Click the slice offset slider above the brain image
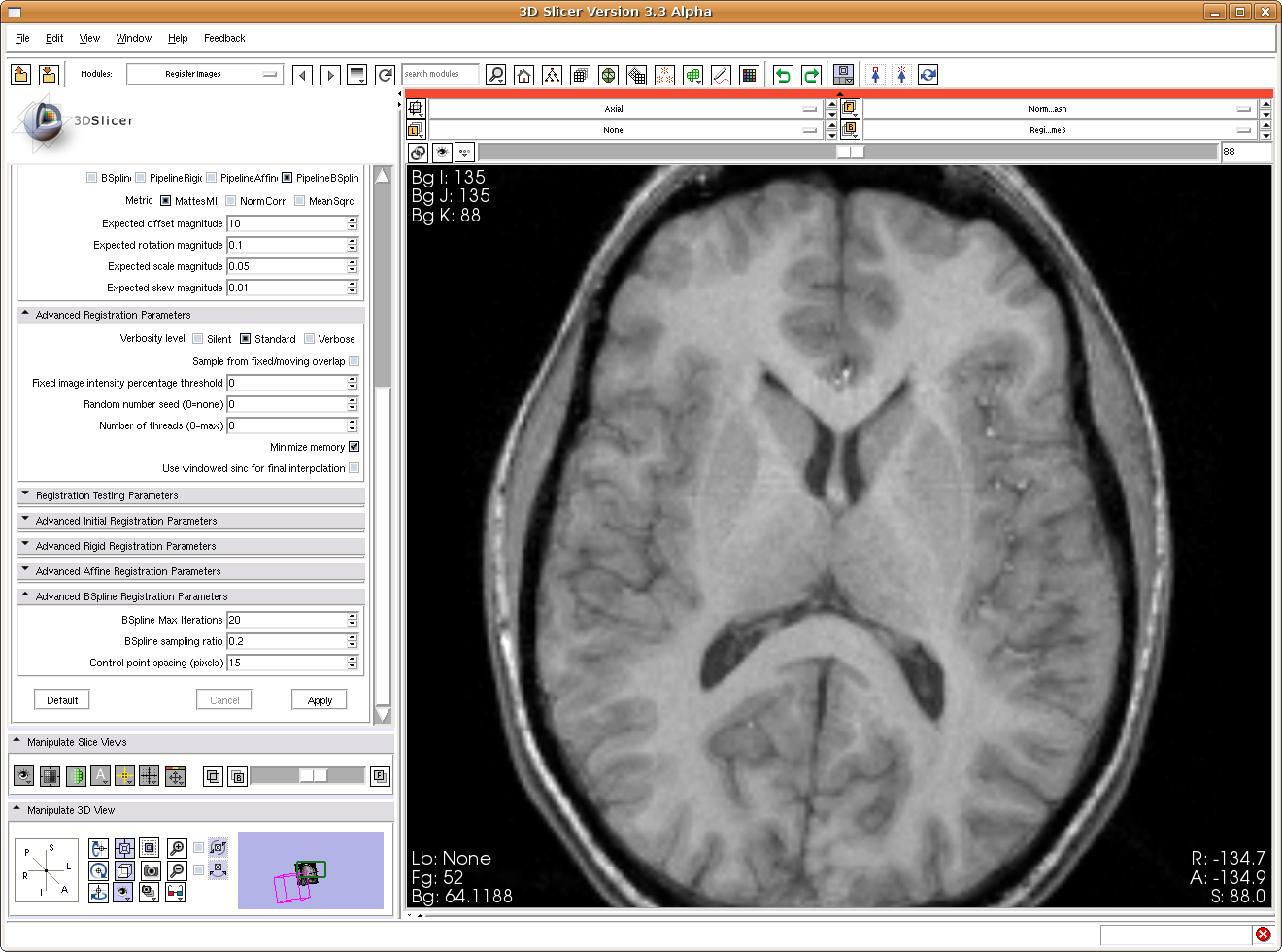This screenshot has height=952, width=1282. coord(848,152)
